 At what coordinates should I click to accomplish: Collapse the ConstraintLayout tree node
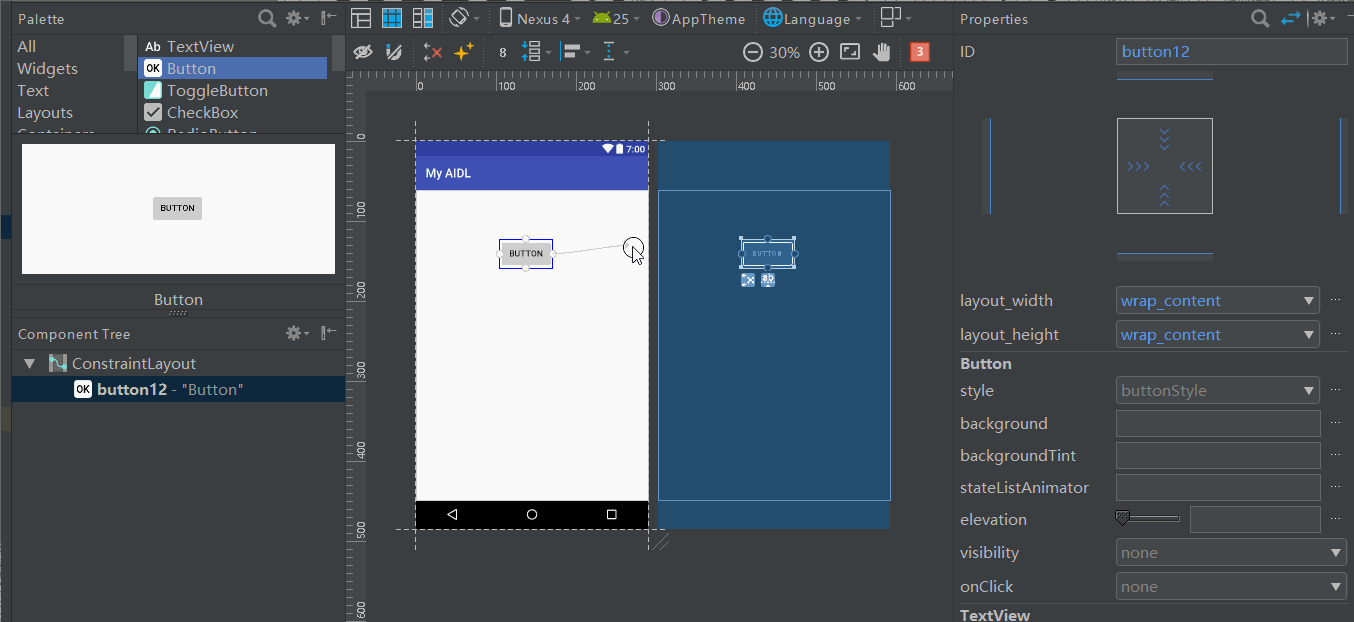point(29,364)
